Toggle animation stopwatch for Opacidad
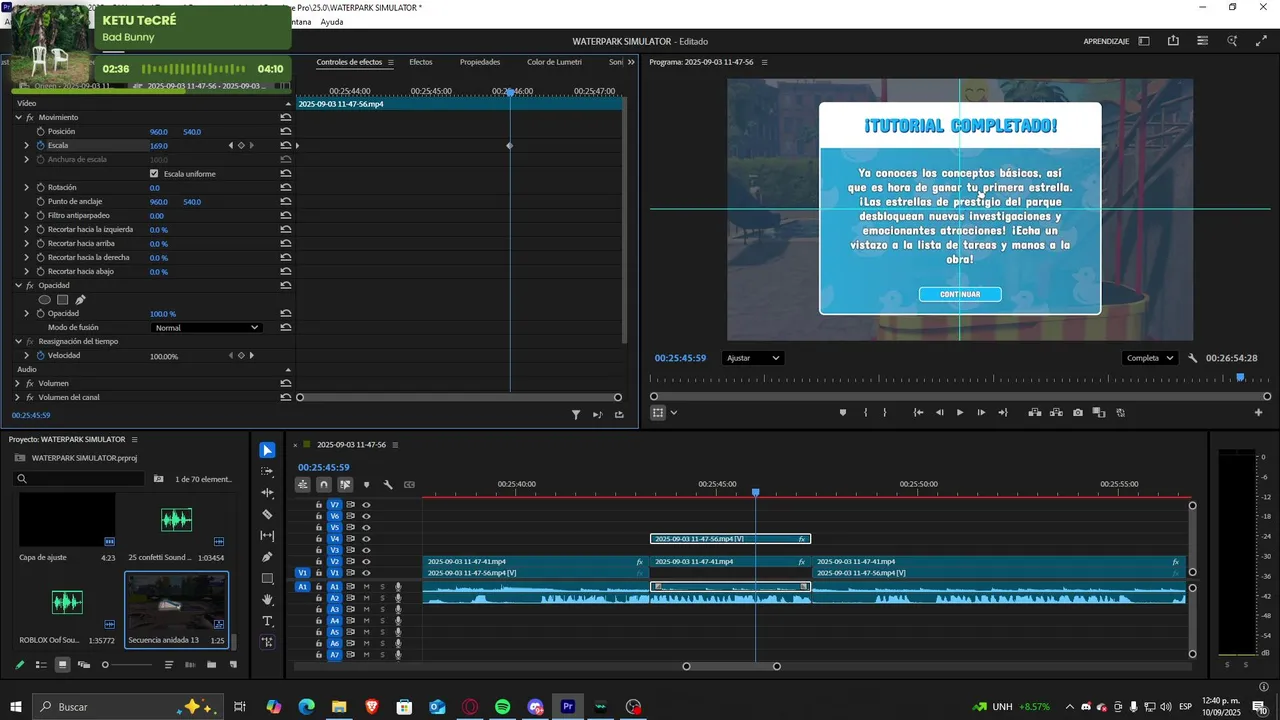Viewport: 1280px width, 720px height. pos(41,313)
